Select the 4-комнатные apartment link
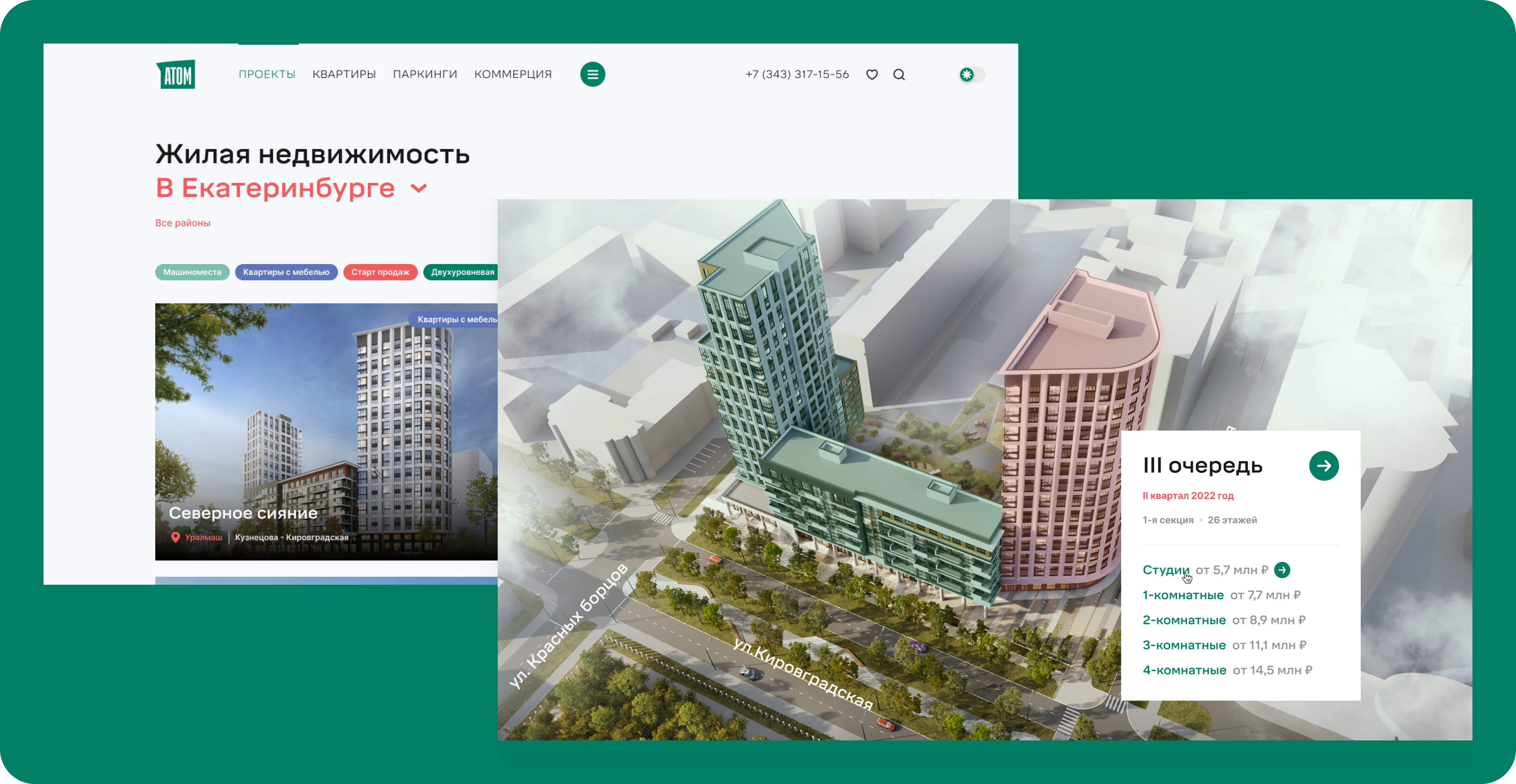The image size is (1516, 784). (x=1184, y=670)
